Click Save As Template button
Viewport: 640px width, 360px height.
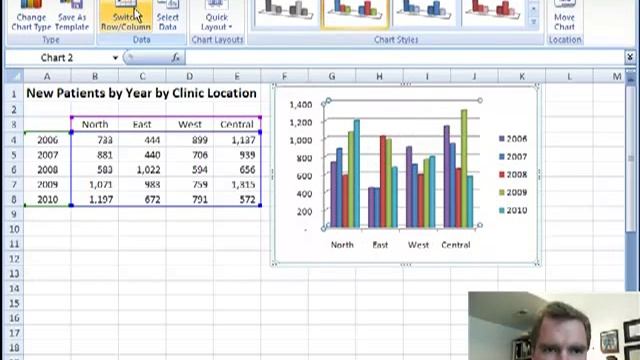point(72,16)
